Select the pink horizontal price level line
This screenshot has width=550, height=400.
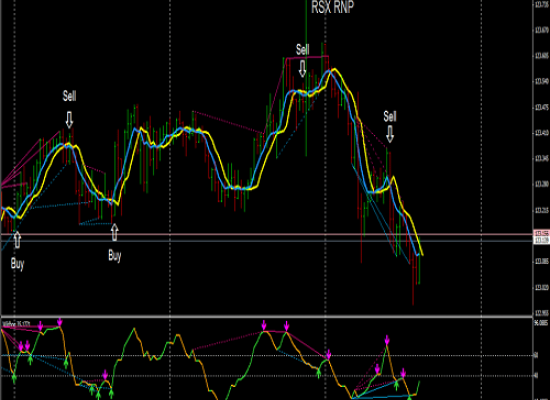(267, 234)
